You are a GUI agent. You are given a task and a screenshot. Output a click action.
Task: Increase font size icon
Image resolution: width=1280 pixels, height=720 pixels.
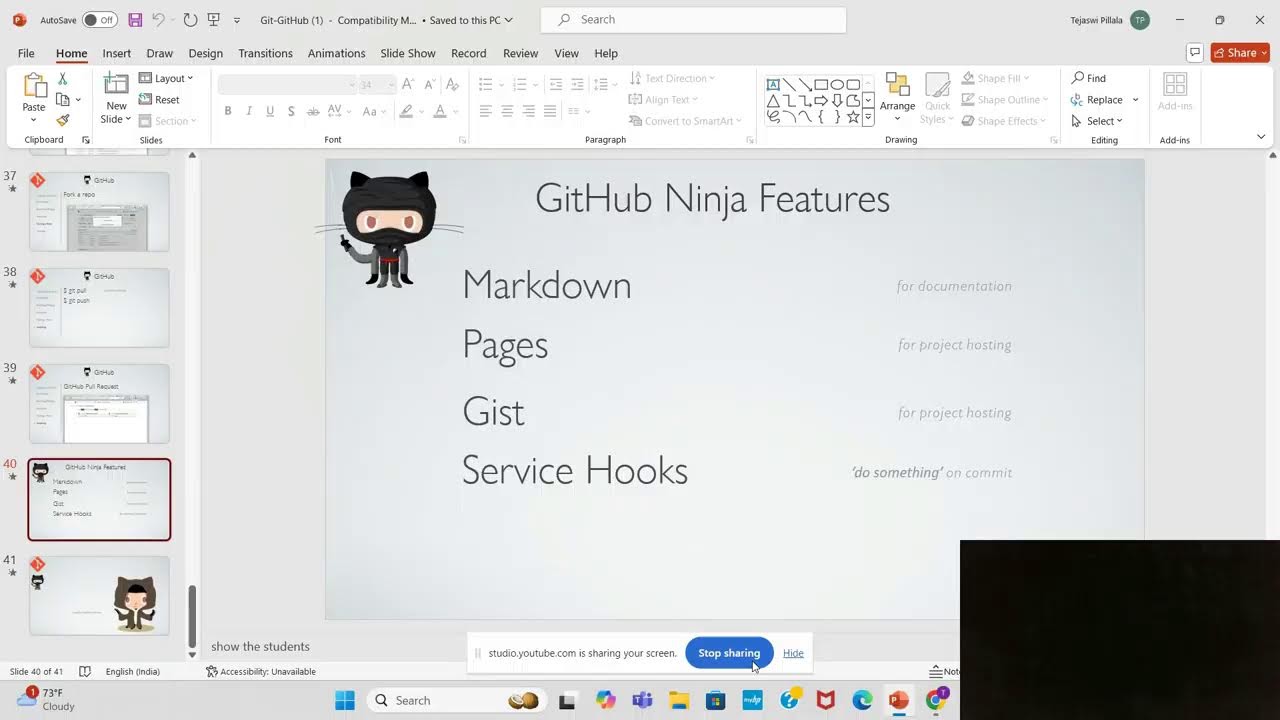(408, 85)
